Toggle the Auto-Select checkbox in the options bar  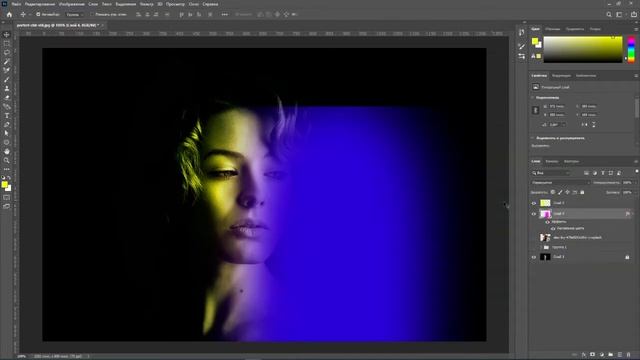pos(38,14)
